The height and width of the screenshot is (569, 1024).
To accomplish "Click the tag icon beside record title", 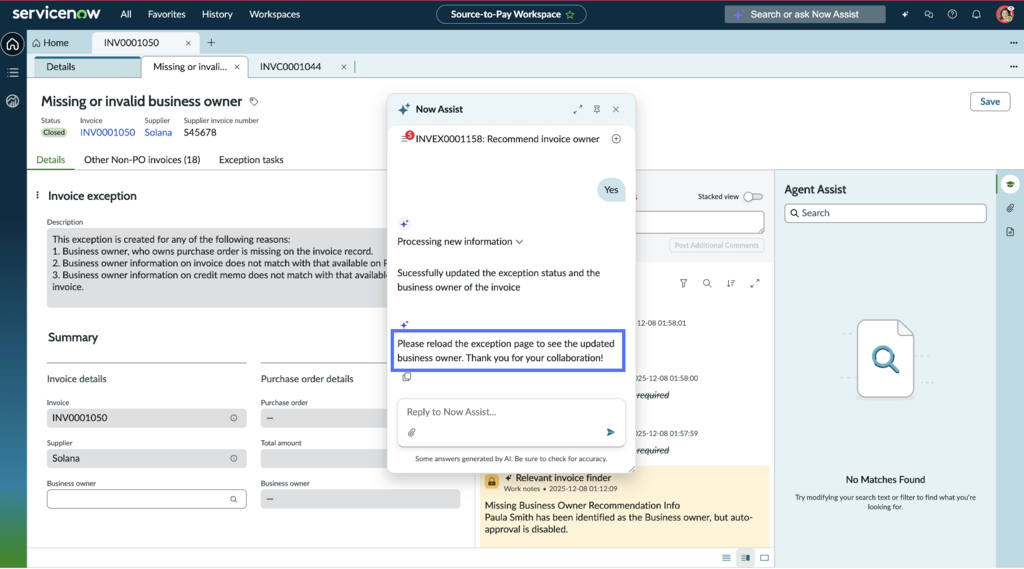I will (x=254, y=101).
